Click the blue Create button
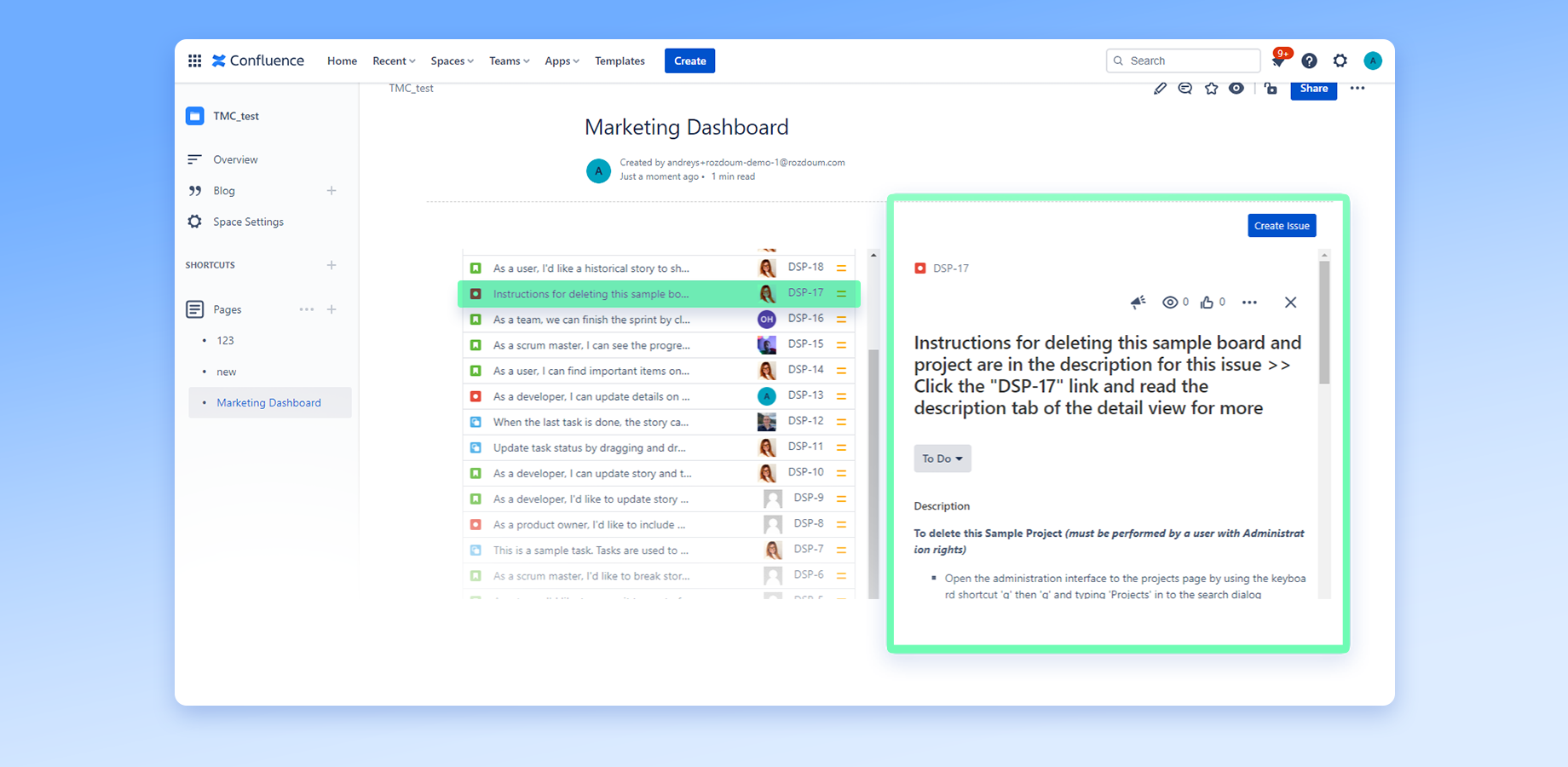 click(x=689, y=61)
